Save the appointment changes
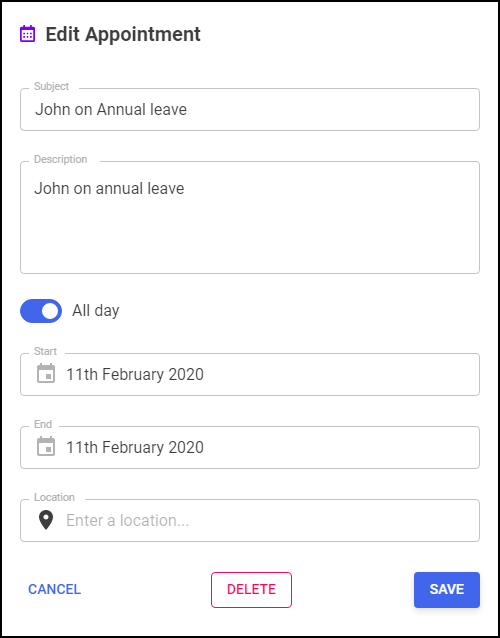This screenshot has height=638, width=500. (447, 590)
